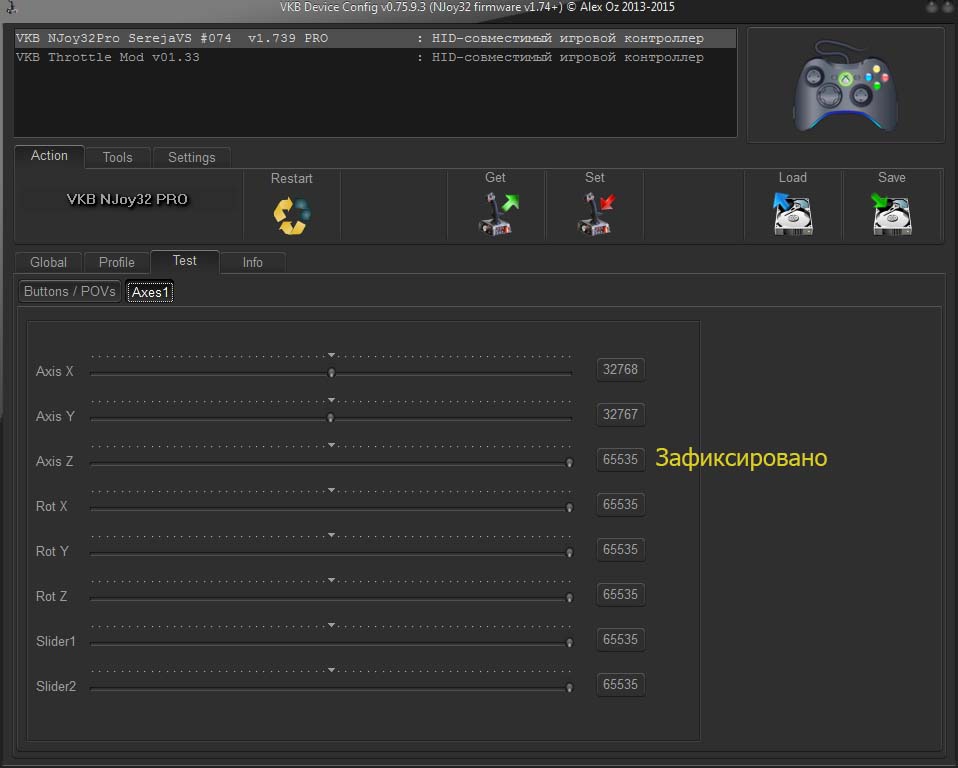Click the Rot X value field
The width and height of the screenshot is (958, 768).
620,505
